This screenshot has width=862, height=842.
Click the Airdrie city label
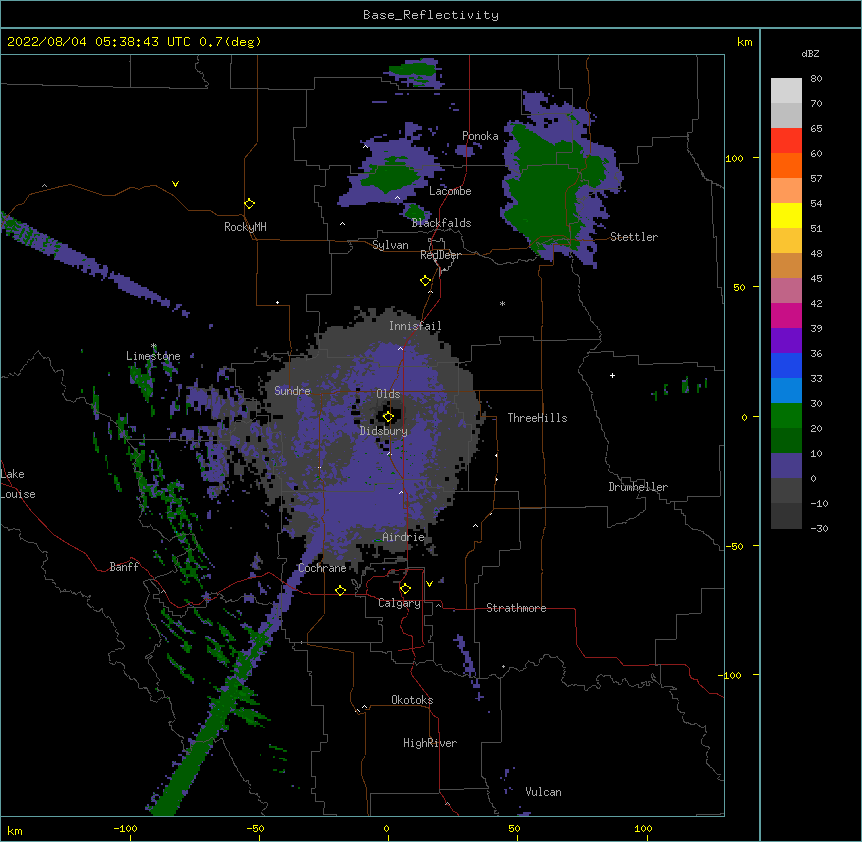[404, 537]
